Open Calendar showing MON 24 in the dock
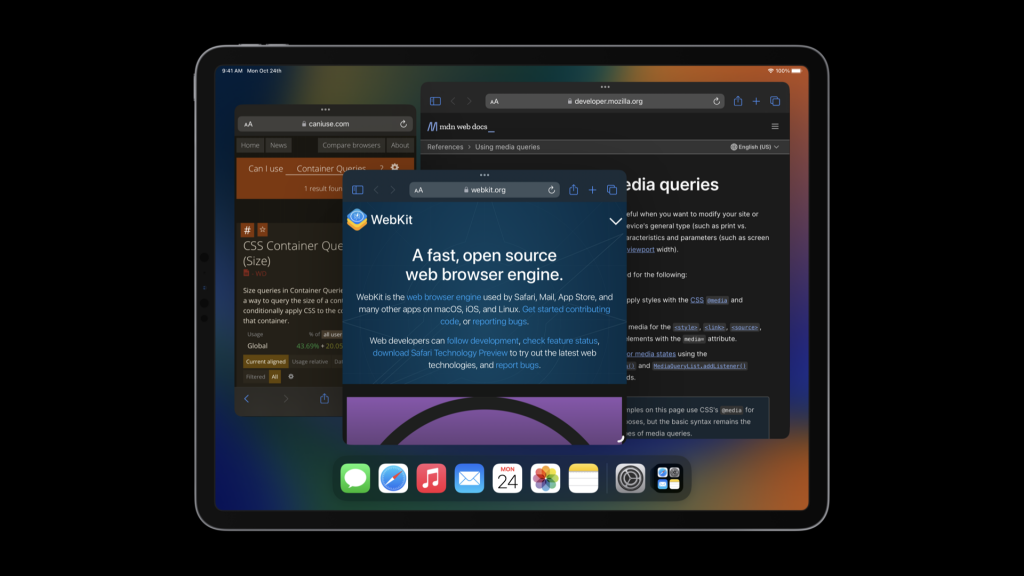This screenshot has height=576, width=1024. coord(507,479)
